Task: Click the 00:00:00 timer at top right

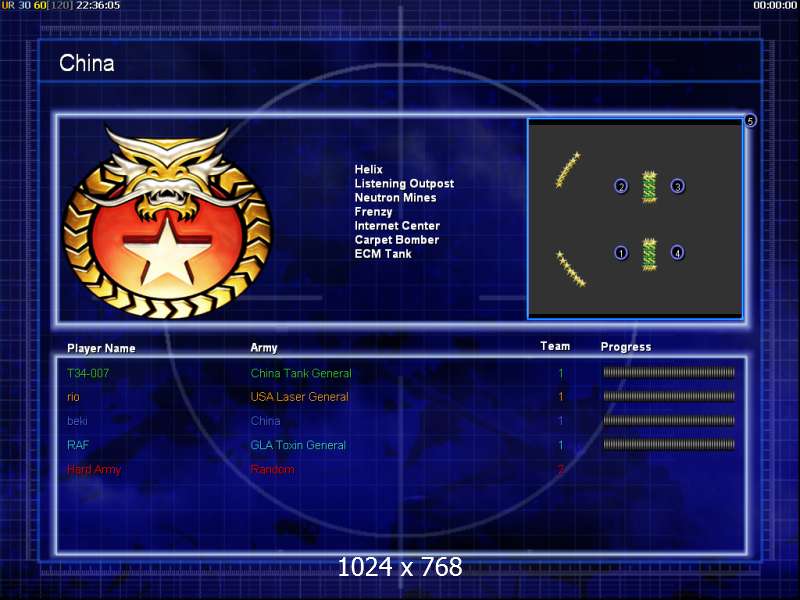Action: pos(775,6)
